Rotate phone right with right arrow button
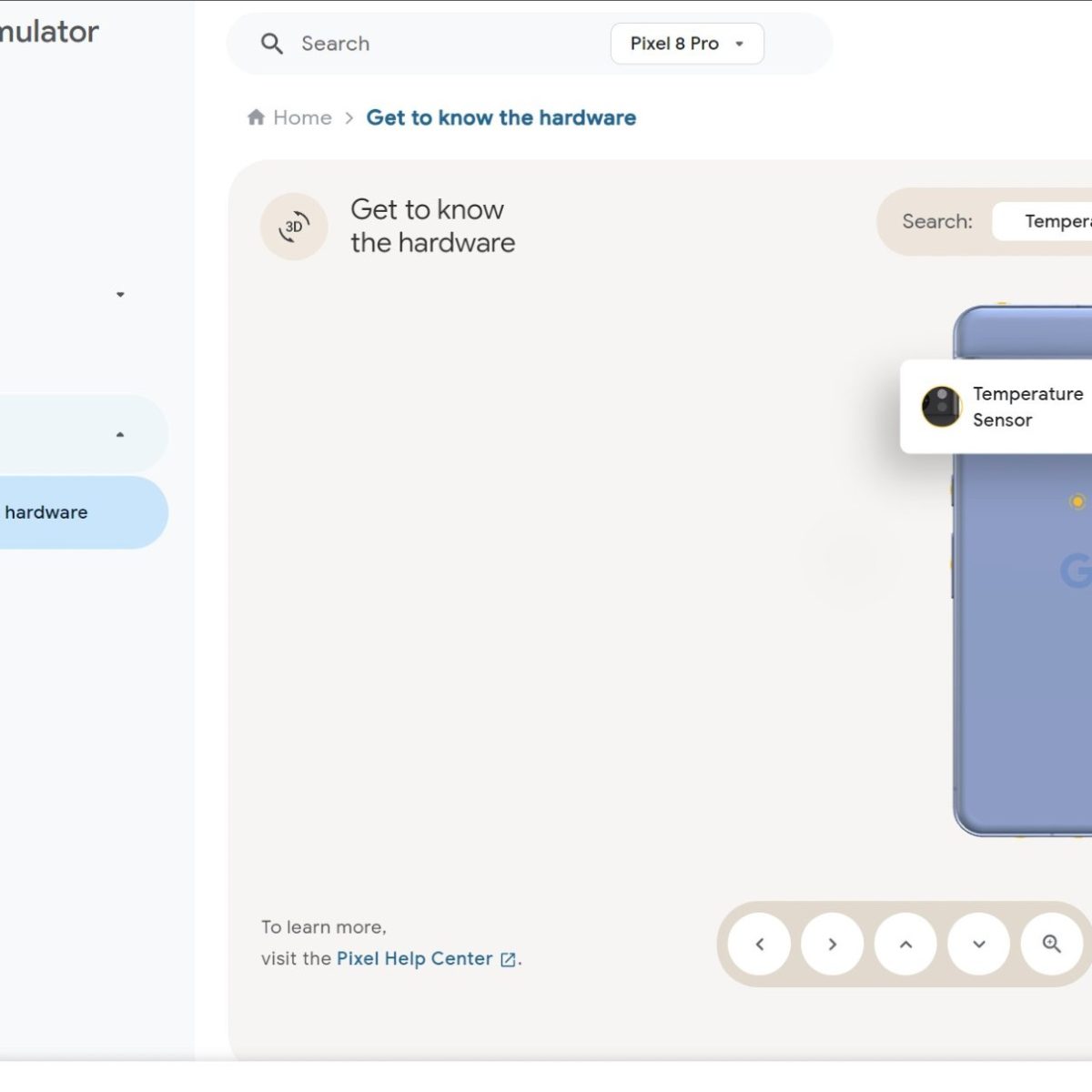Image resolution: width=1092 pixels, height=1092 pixels. coord(833,945)
